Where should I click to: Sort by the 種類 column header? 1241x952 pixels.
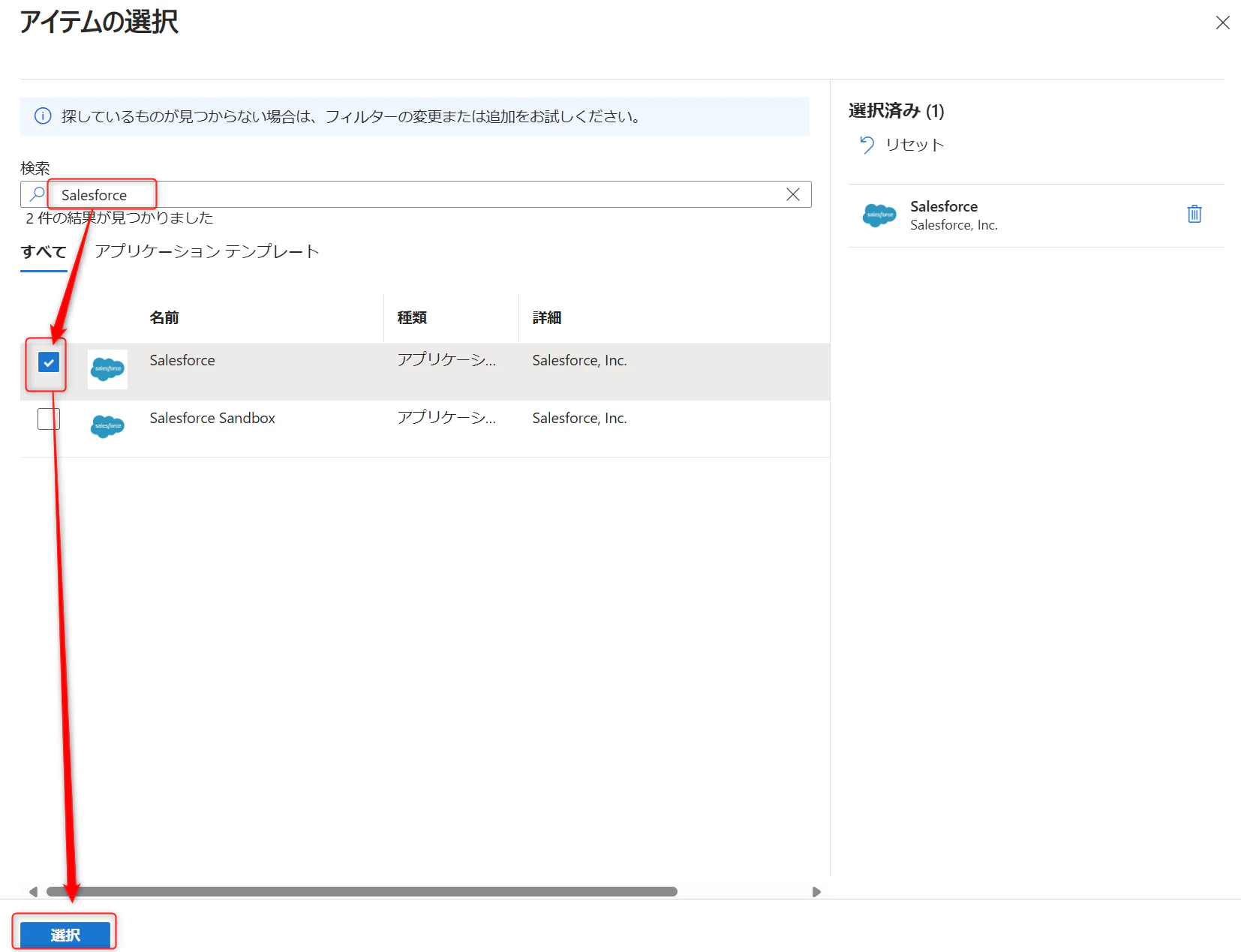click(x=412, y=318)
